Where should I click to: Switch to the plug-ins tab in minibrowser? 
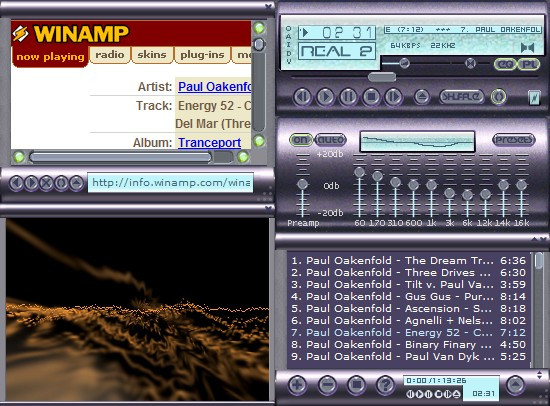tap(202, 55)
